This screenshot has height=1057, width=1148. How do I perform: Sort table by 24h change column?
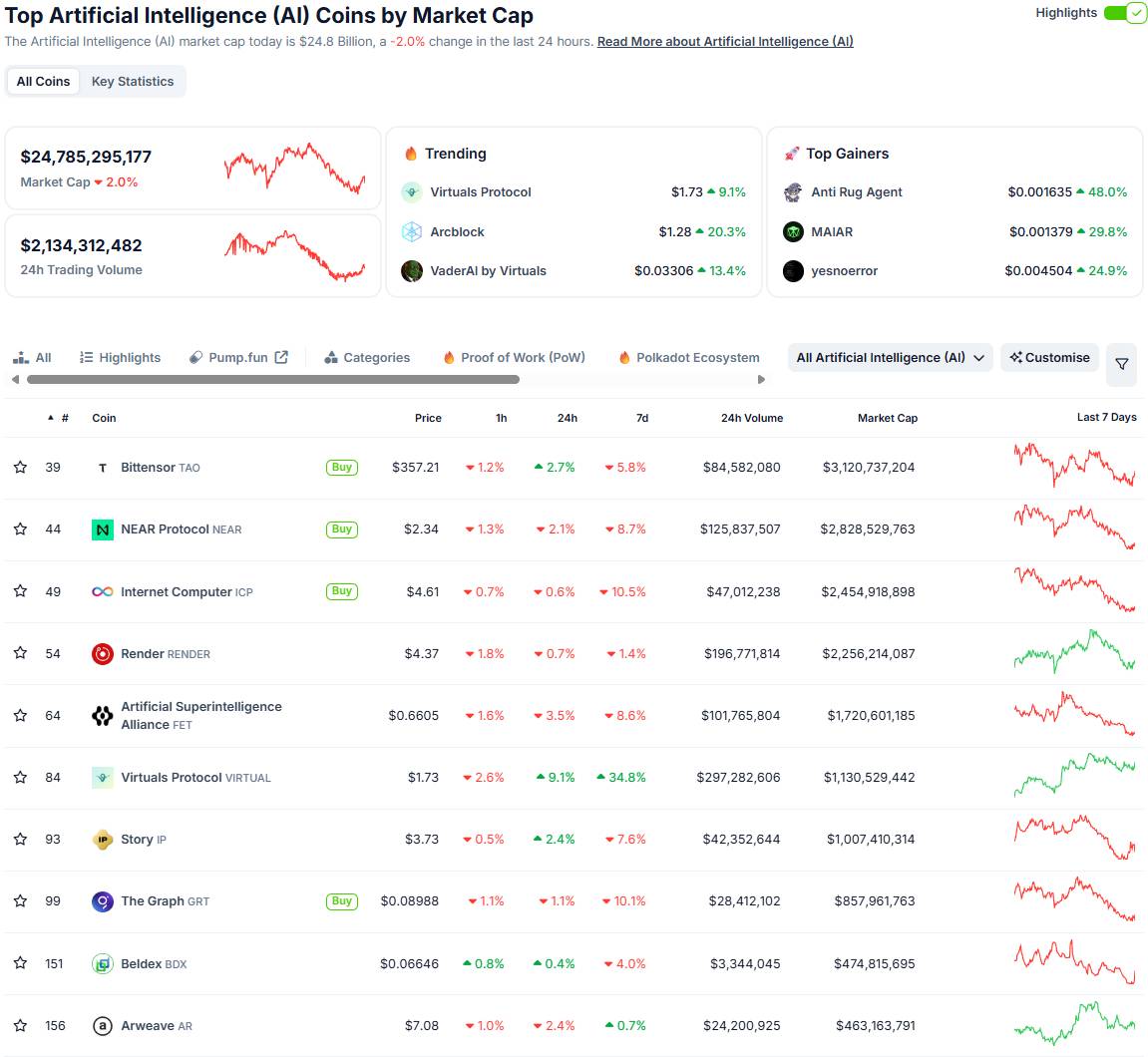568,418
